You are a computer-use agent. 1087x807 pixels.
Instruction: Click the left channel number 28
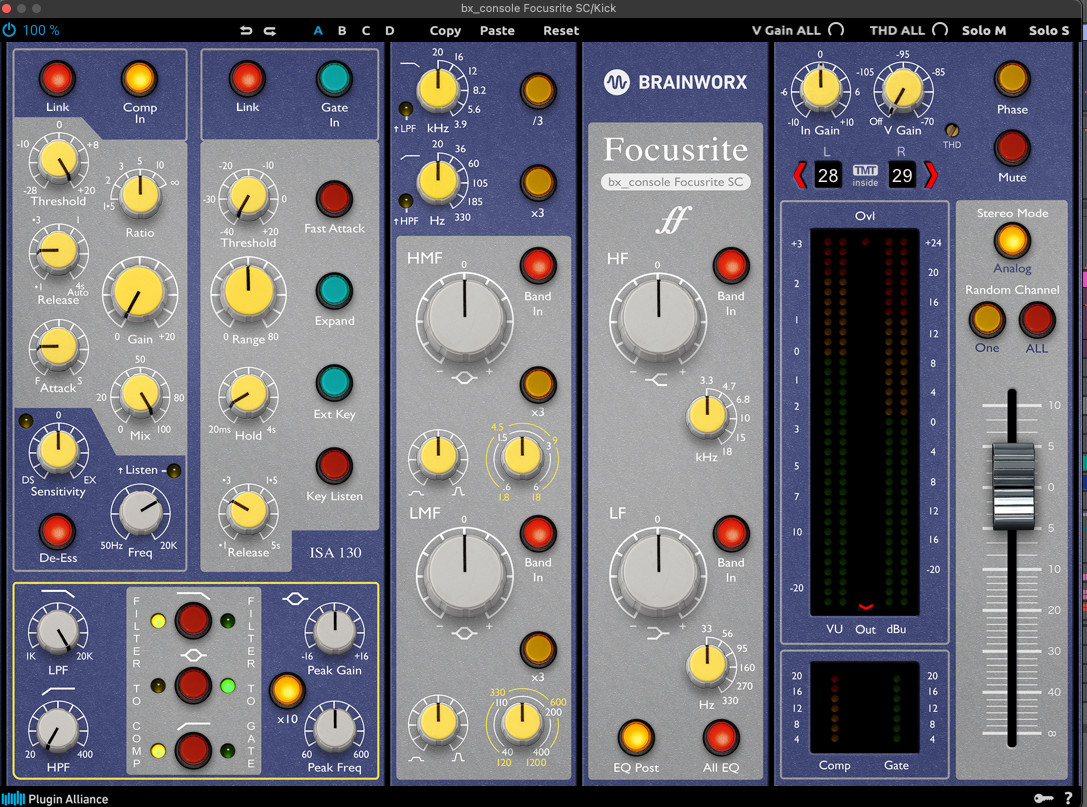click(x=828, y=175)
